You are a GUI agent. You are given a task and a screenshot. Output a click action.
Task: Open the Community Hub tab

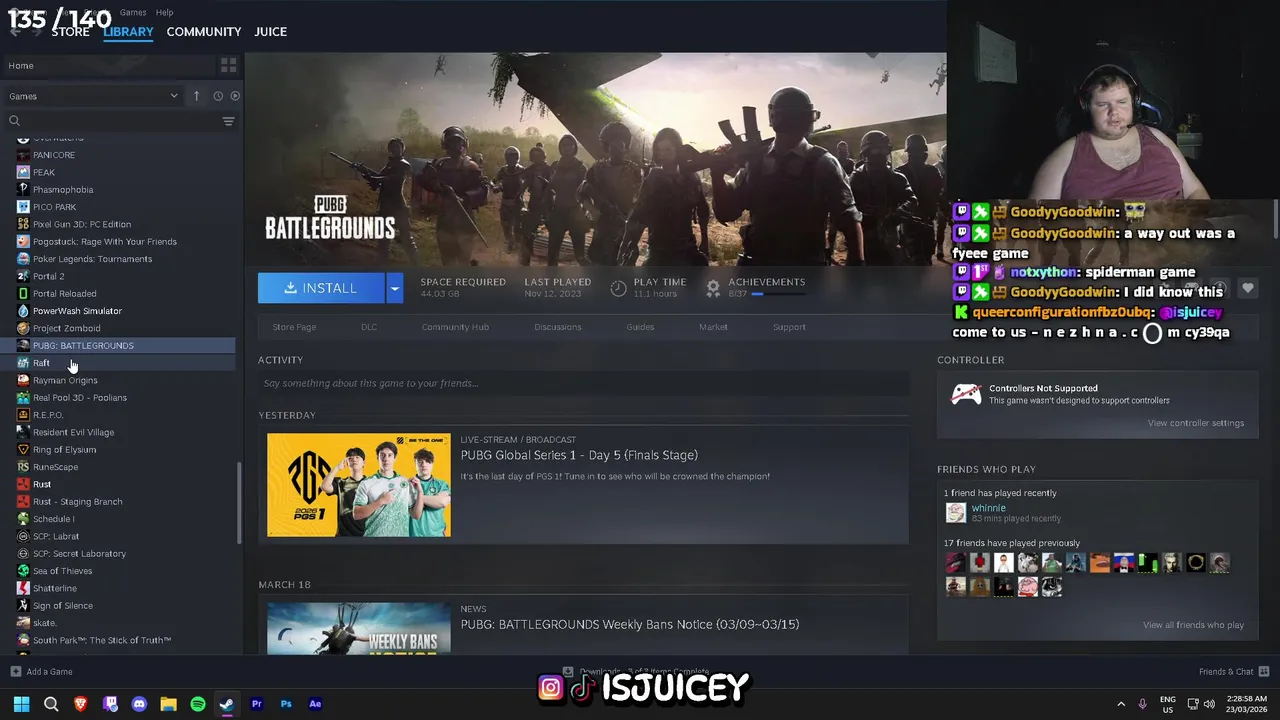(455, 327)
